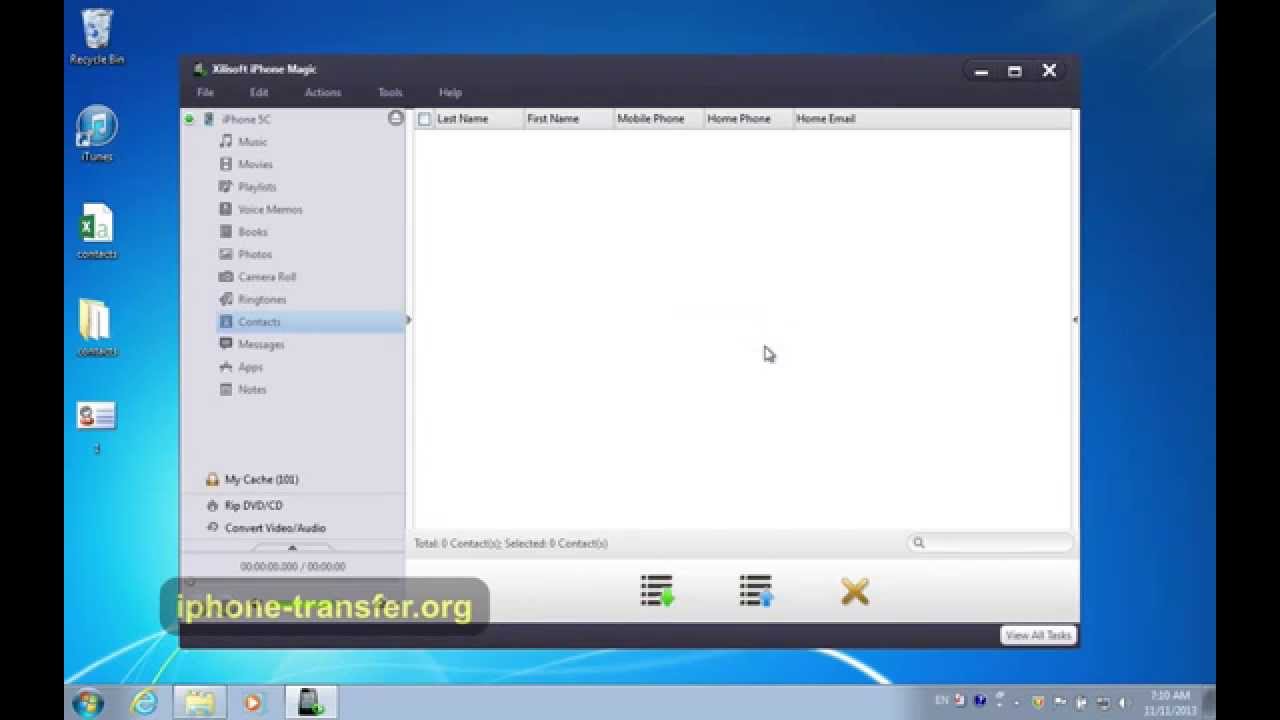Image resolution: width=1280 pixels, height=720 pixels.
Task: Select the contact card file on desktop
Action: [97, 426]
